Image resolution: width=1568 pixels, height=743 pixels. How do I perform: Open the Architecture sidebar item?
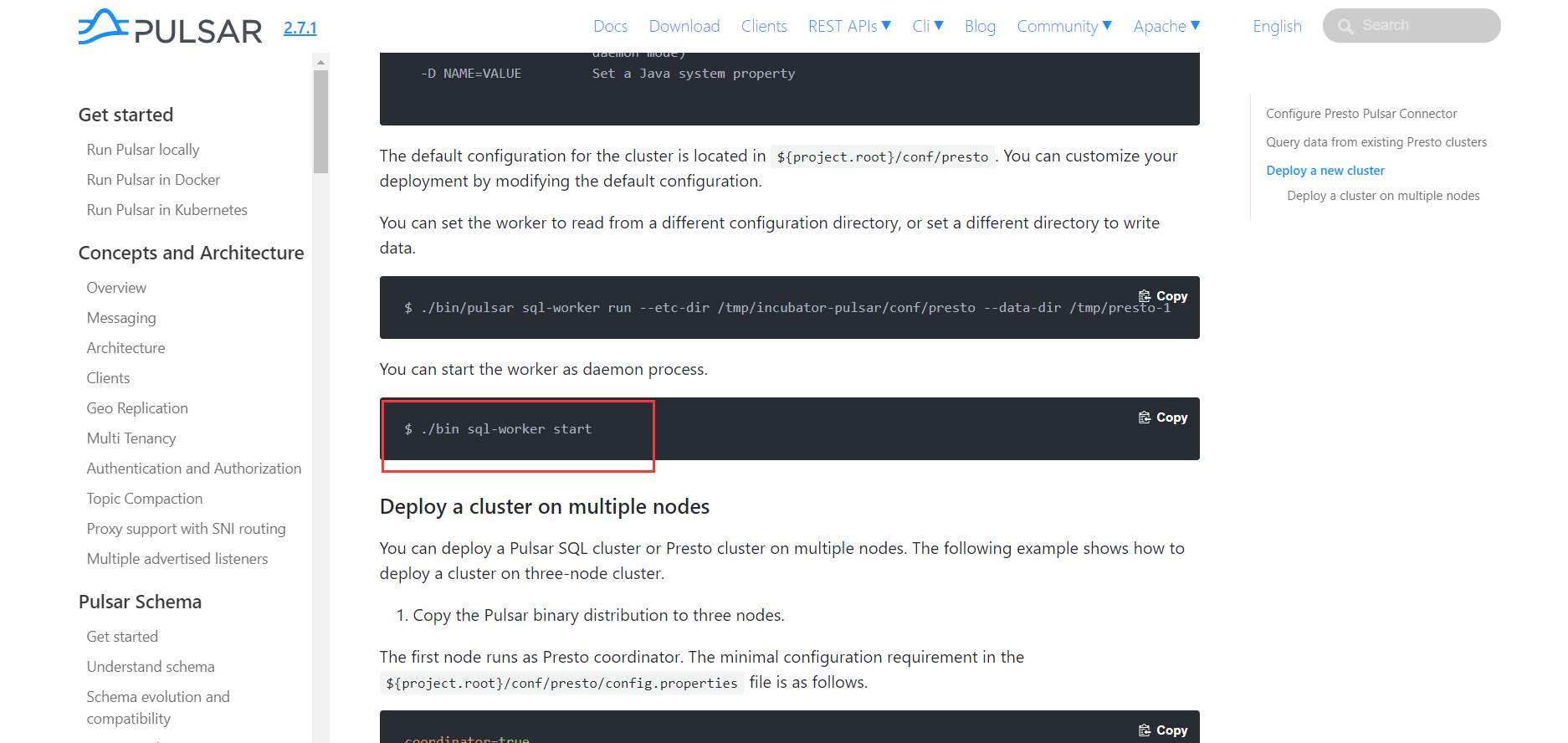click(126, 348)
